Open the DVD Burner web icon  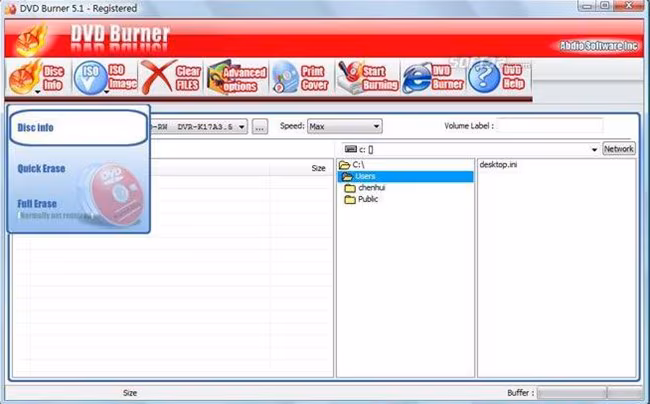click(x=417, y=78)
